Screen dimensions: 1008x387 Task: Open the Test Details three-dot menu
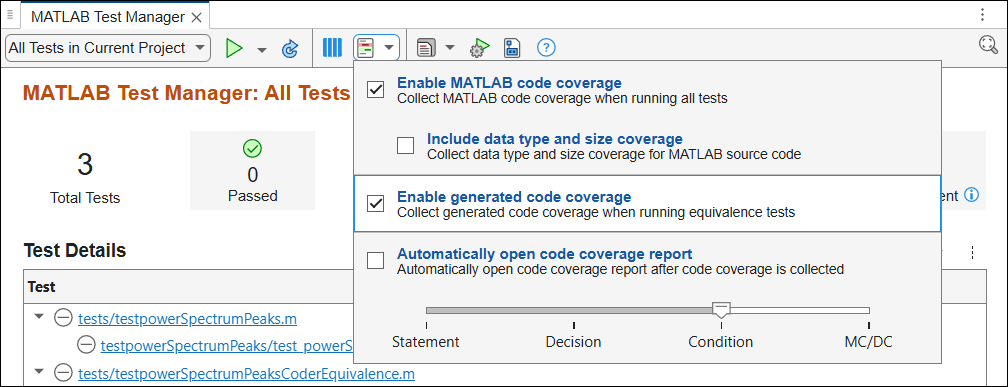pyautogui.click(x=973, y=252)
